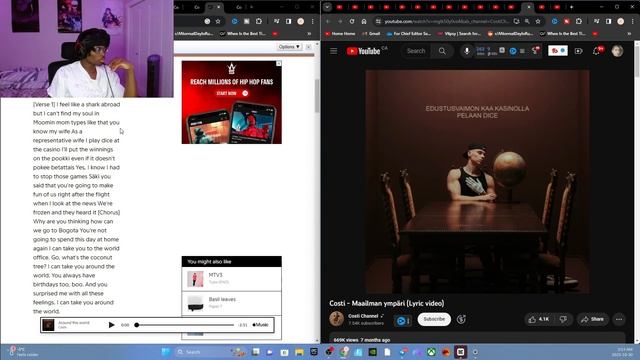Open Windows Start button
The height and width of the screenshot is (360, 640).
(x=166, y=352)
